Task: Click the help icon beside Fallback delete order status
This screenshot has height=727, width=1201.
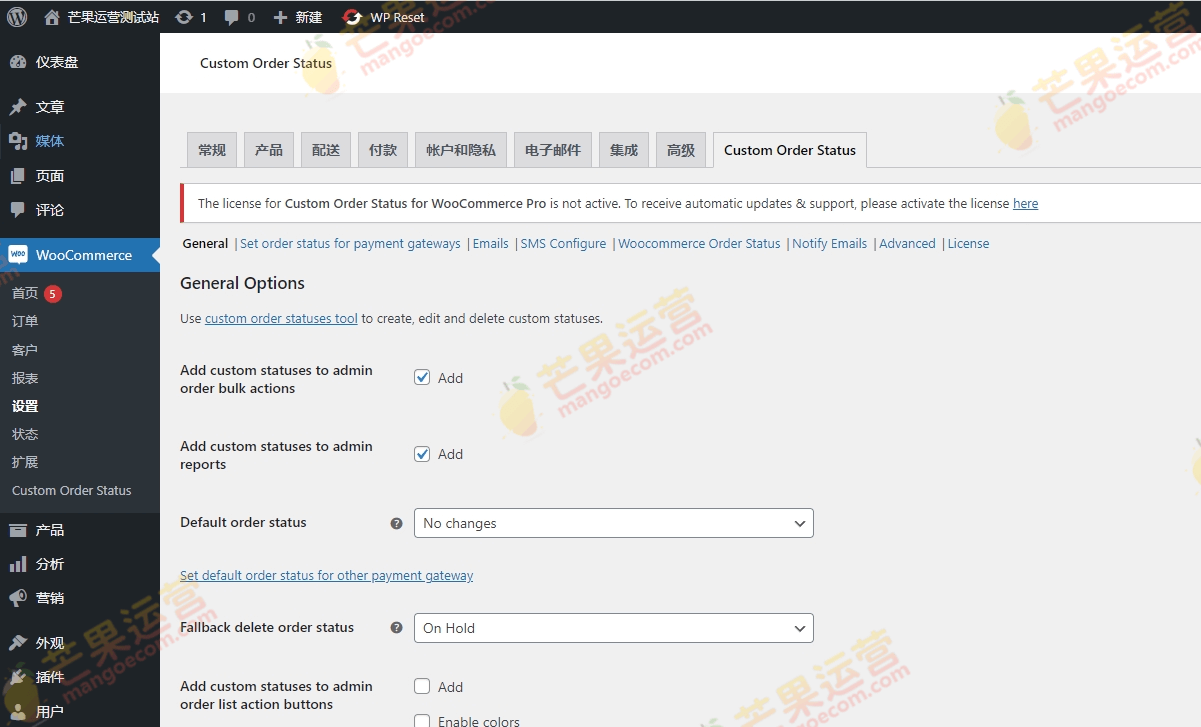Action: (396, 628)
